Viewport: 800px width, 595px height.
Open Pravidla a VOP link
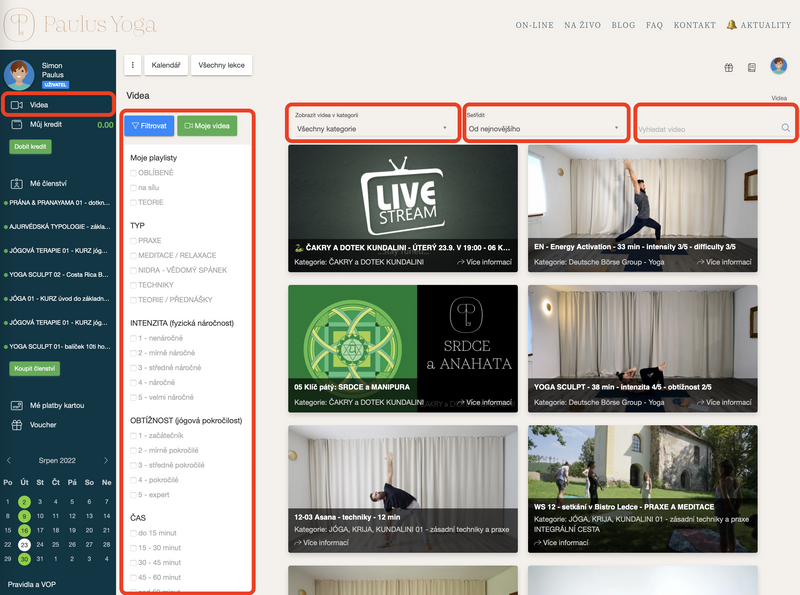coord(32,584)
